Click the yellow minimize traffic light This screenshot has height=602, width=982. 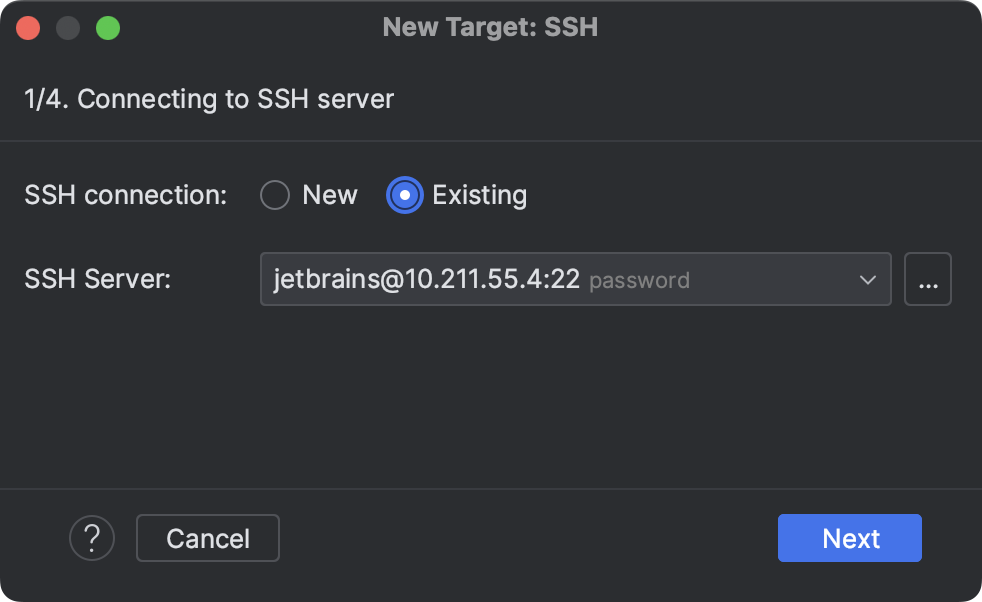click(68, 27)
